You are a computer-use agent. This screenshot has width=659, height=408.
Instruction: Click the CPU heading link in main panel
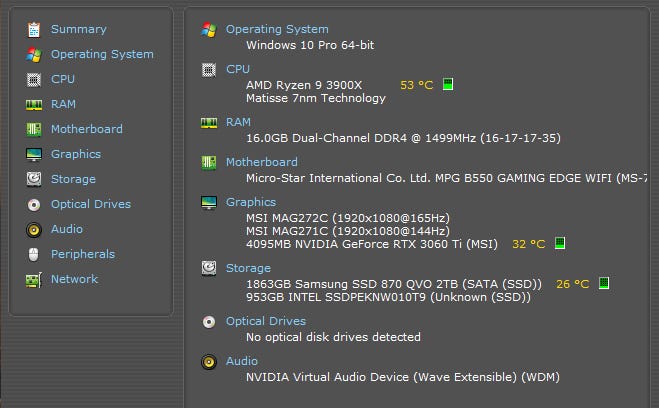tap(238, 69)
